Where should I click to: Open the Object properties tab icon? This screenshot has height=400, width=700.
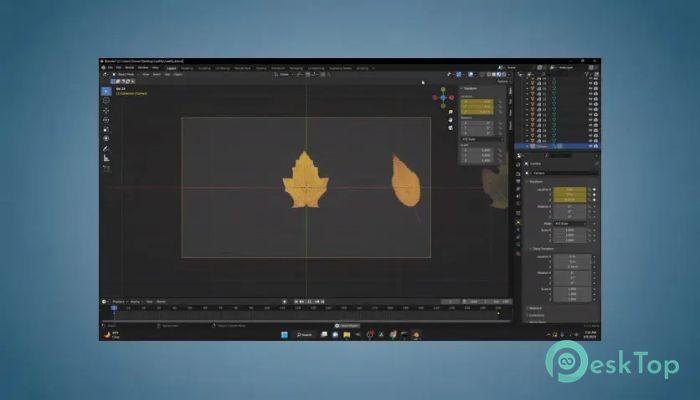518,222
